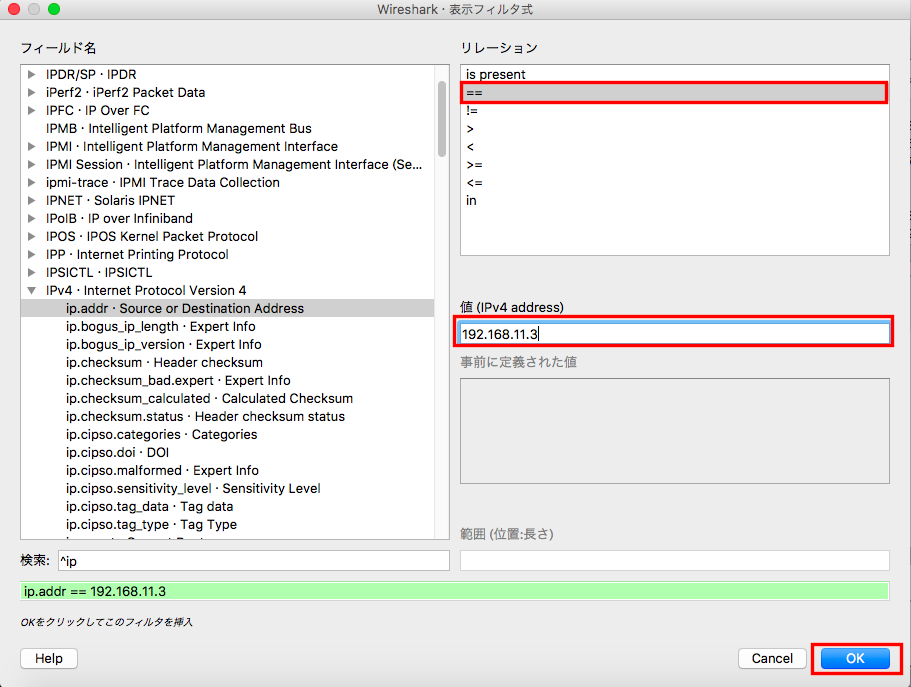
Task: Choose the '<=' relation
Action: 675,183
